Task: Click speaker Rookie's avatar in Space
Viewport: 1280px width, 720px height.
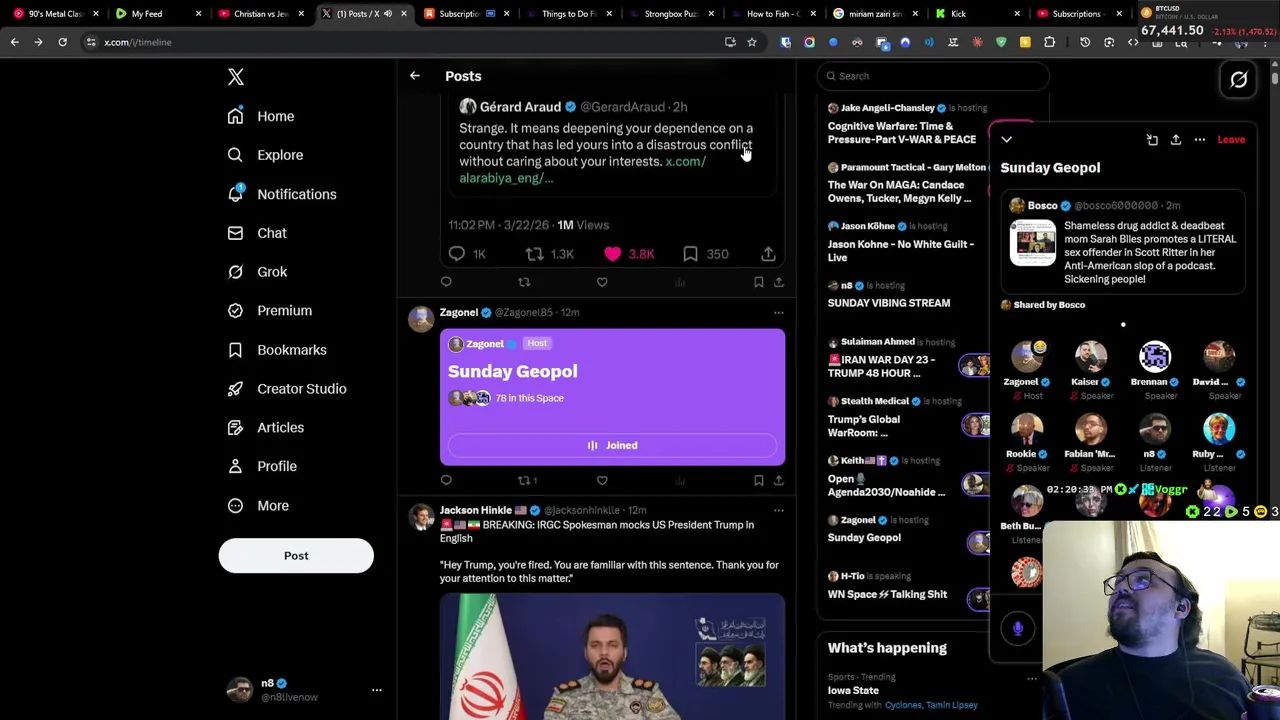Action: pyautogui.click(x=1027, y=429)
